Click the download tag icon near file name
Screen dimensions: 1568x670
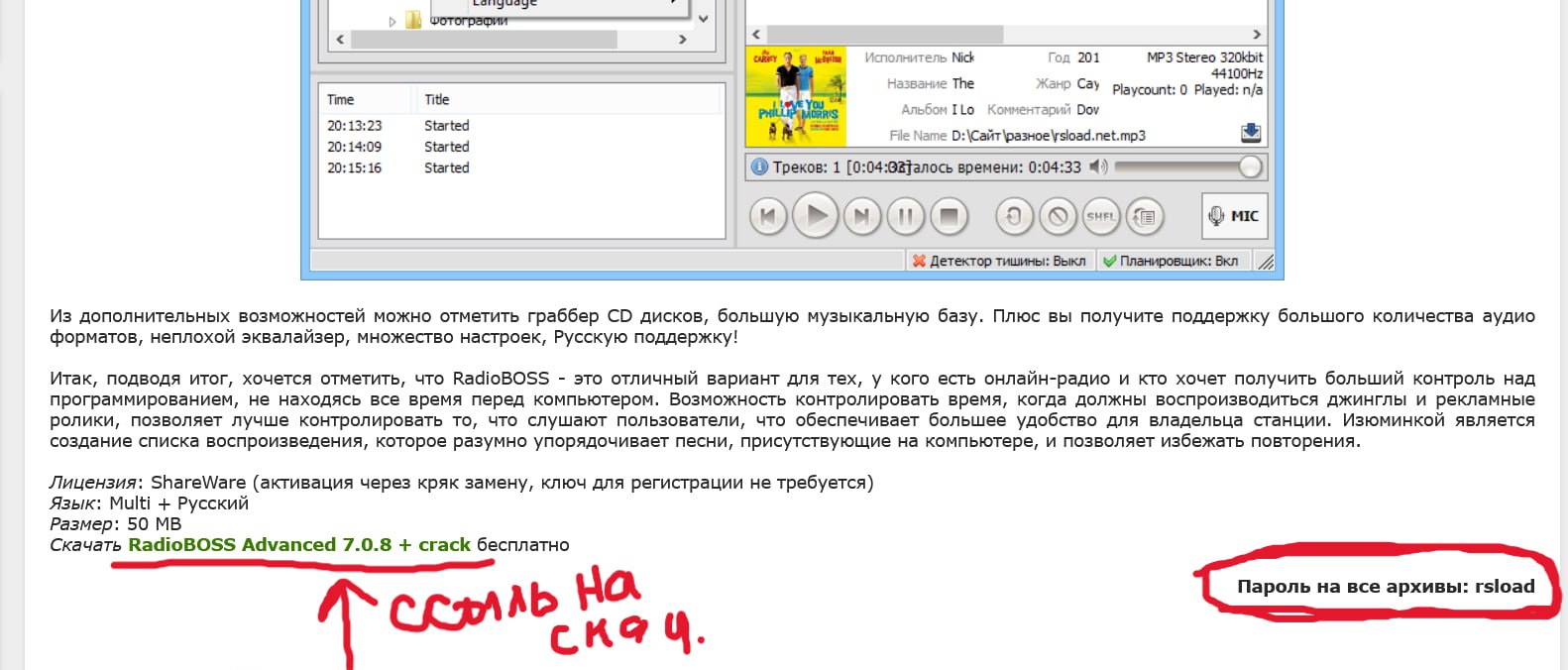[x=1250, y=133]
